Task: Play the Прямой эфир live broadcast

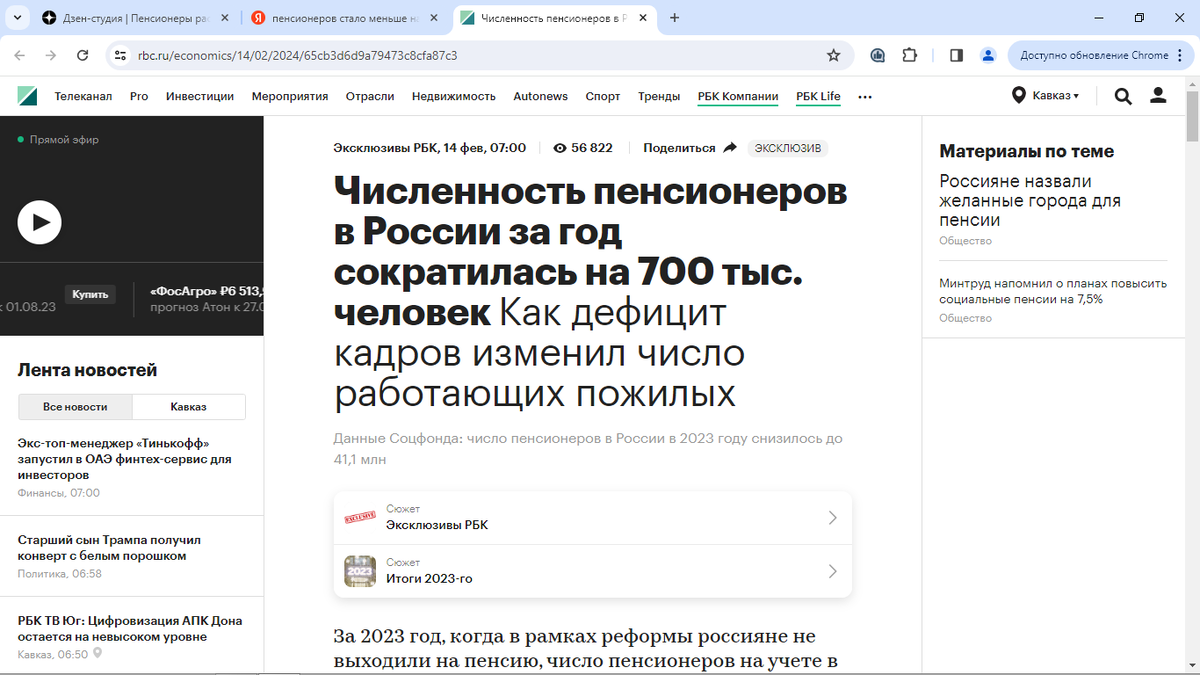Action: coord(39,222)
